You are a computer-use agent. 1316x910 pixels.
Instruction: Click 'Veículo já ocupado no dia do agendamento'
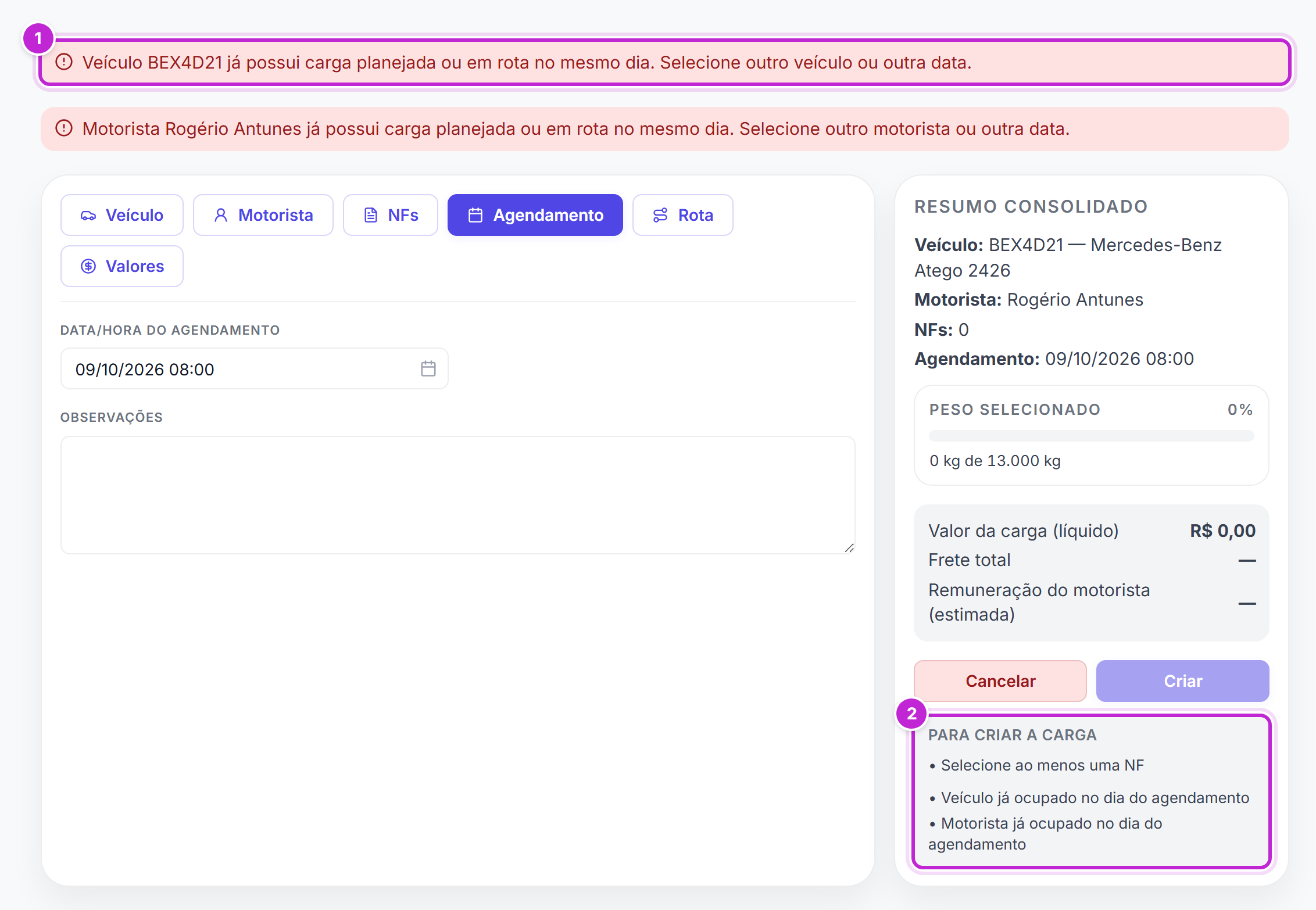coord(1095,798)
